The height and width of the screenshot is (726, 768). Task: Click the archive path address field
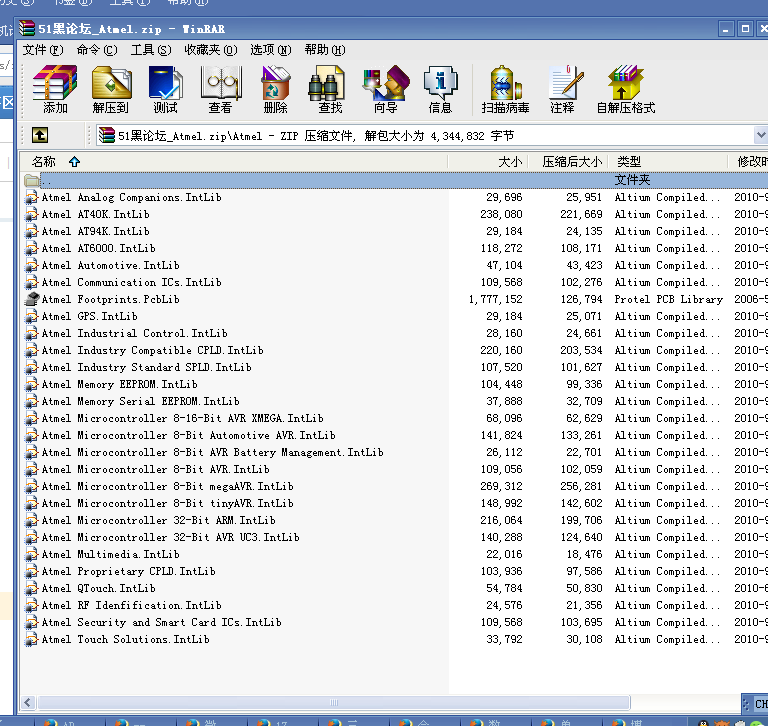pos(425,135)
